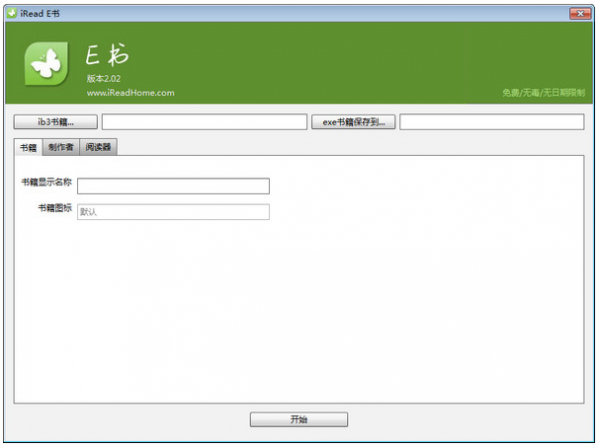Click the www.iReadHome.com website text

[130, 93]
